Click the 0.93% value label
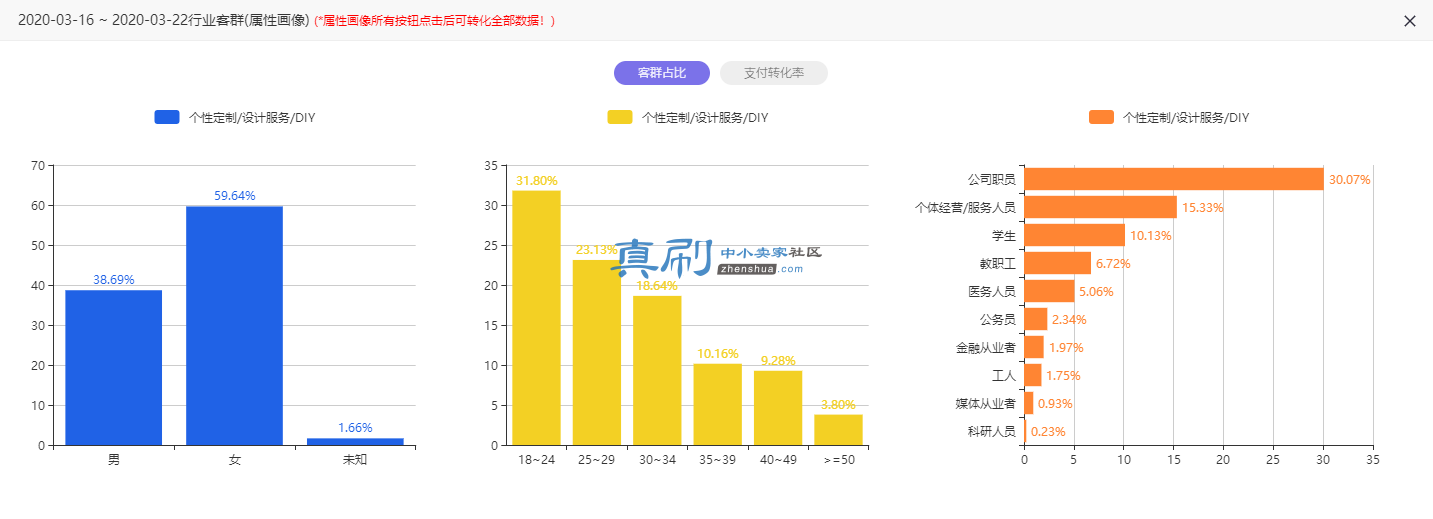Viewport: 1433px width, 519px height. tap(1055, 404)
